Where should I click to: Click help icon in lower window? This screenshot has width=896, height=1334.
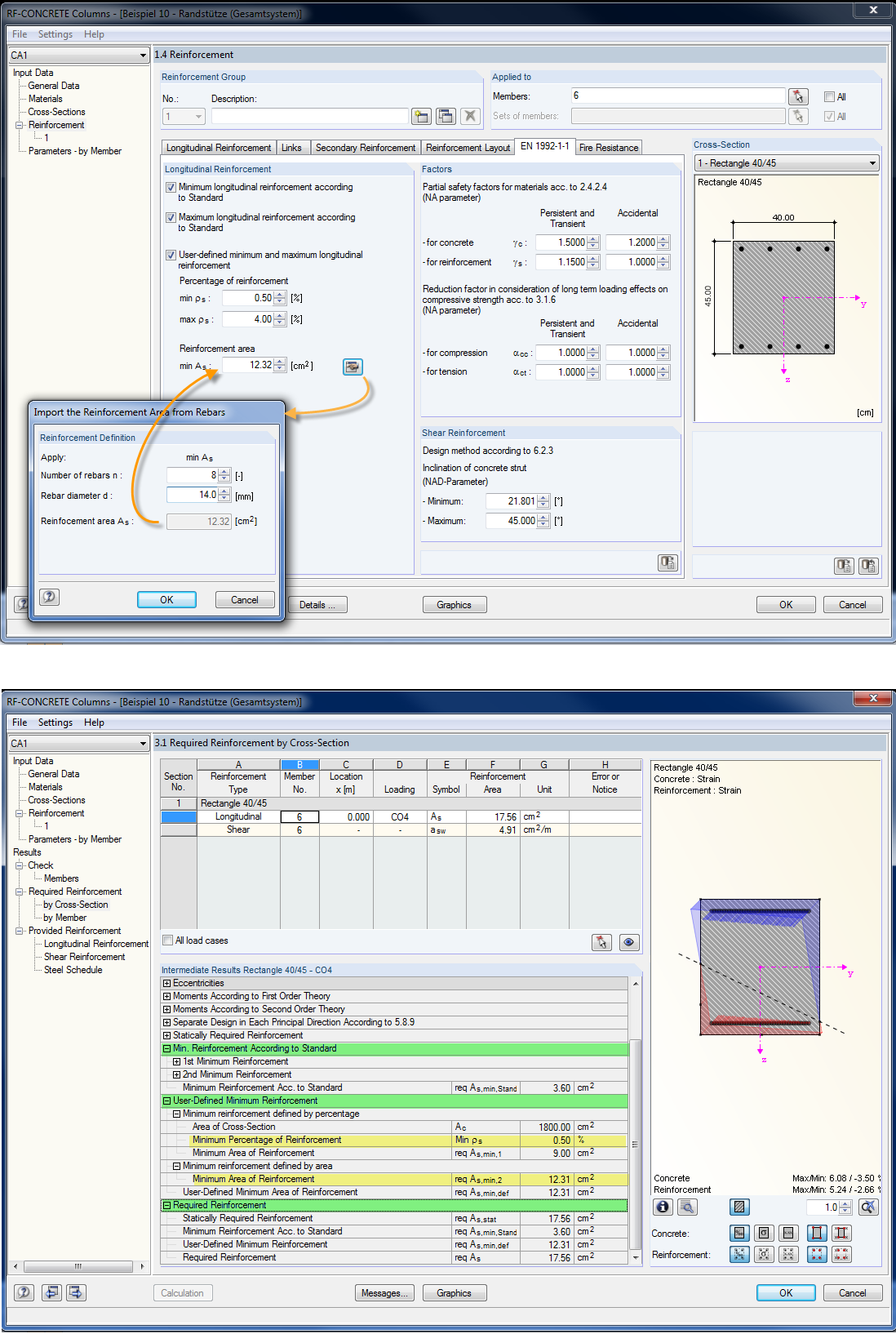pyautogui.click(x=24, y=1292)
